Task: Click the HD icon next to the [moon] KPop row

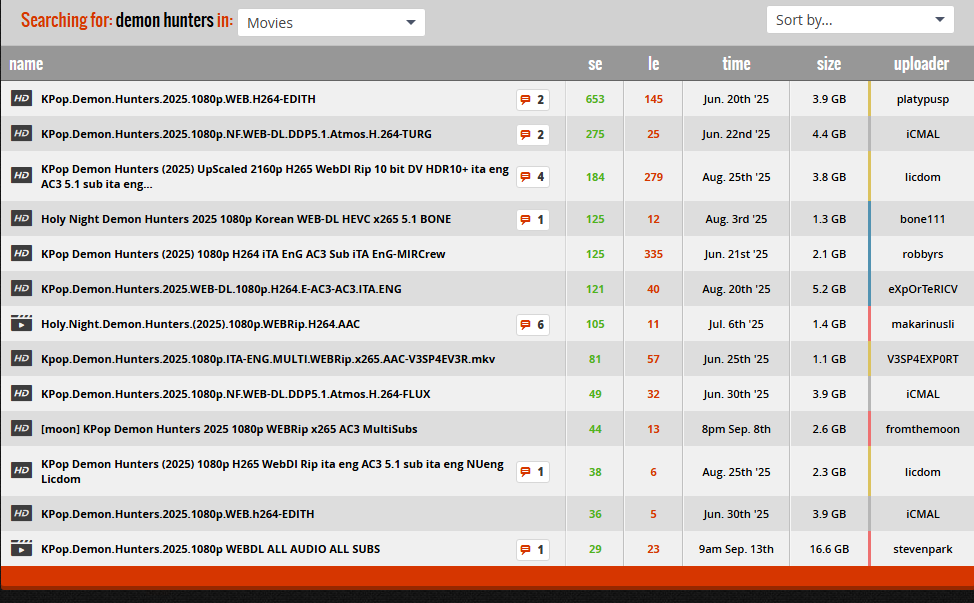Action: [21, 429]
